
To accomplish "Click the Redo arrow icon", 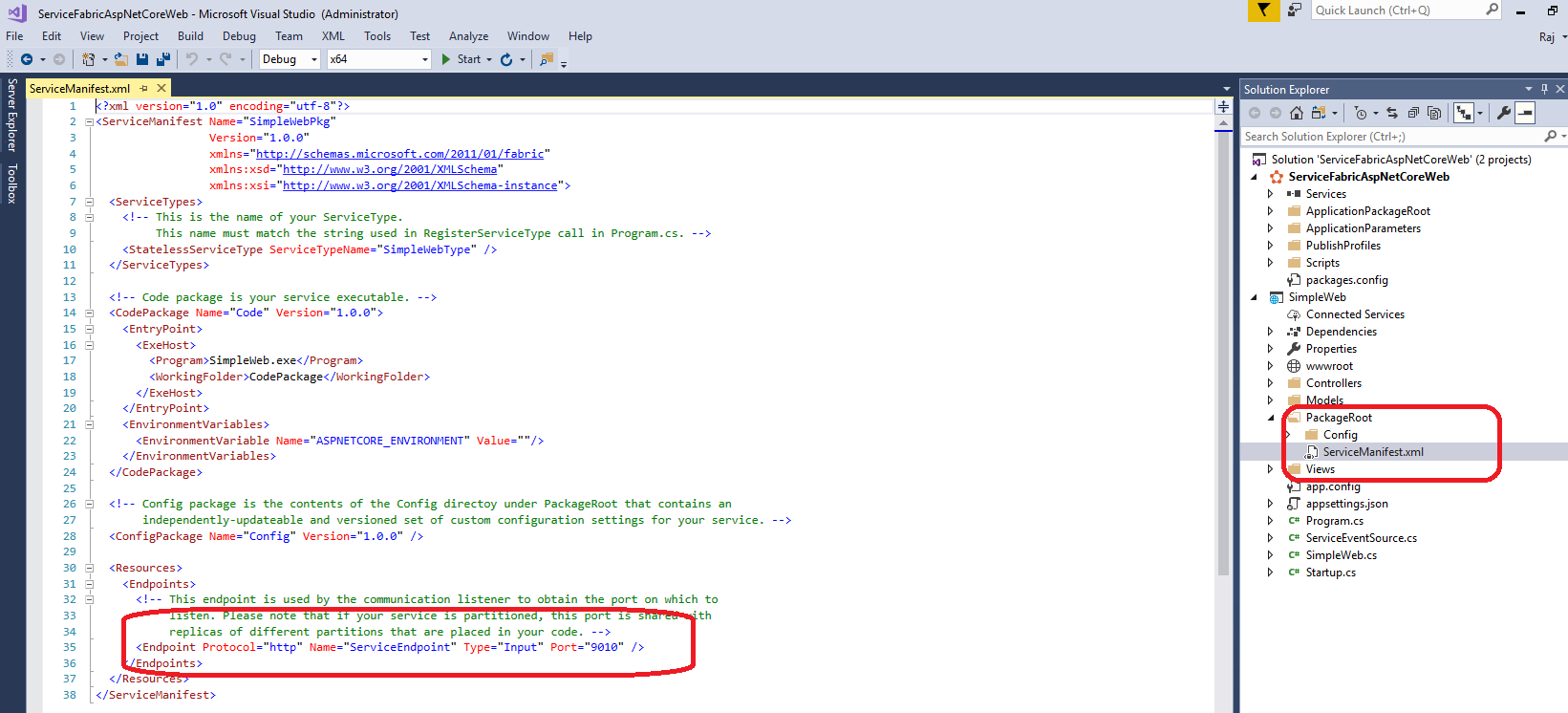I will click(x=226, y=59).
